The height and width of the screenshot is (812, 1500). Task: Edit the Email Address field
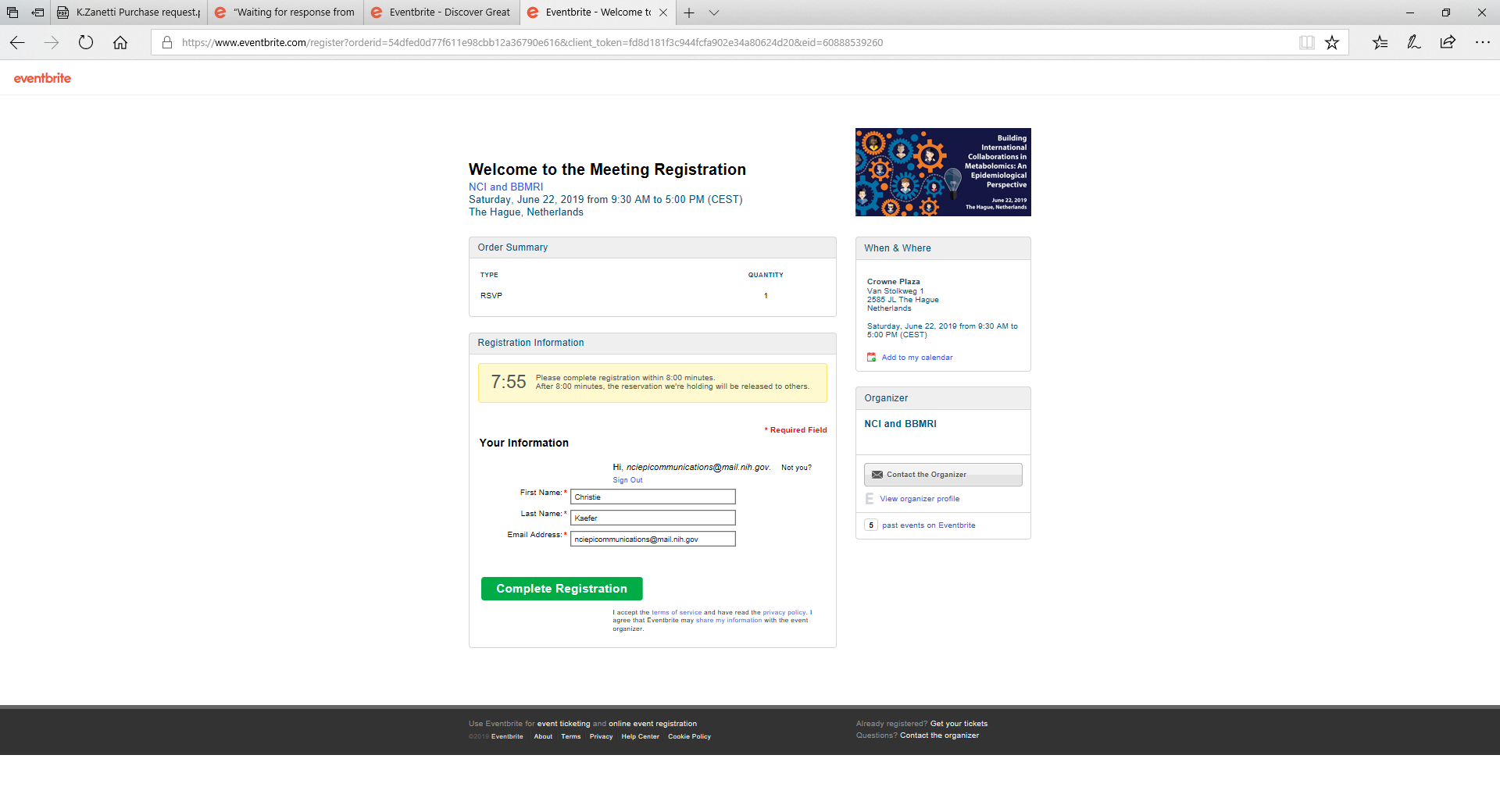click(653, 540)
